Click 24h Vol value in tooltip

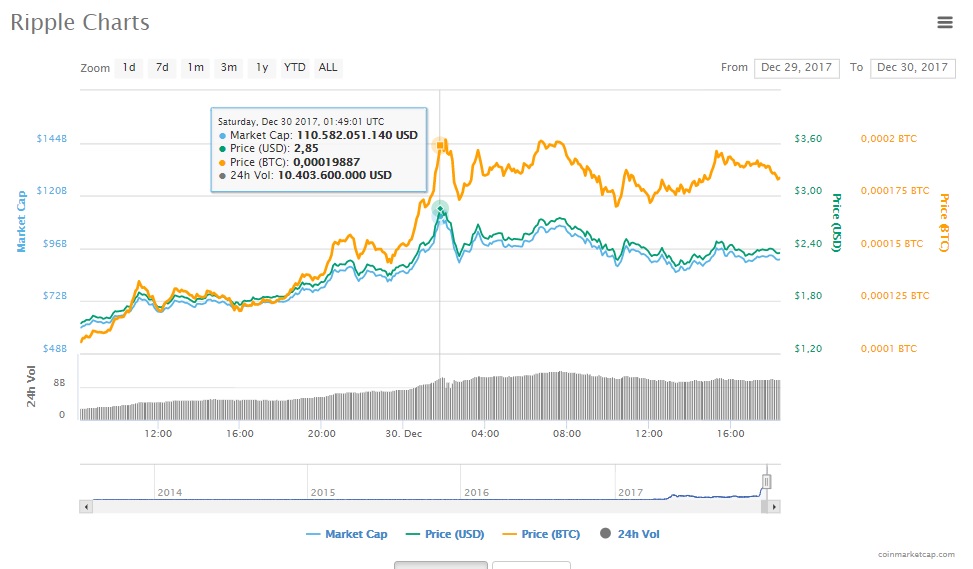[335, 175]
